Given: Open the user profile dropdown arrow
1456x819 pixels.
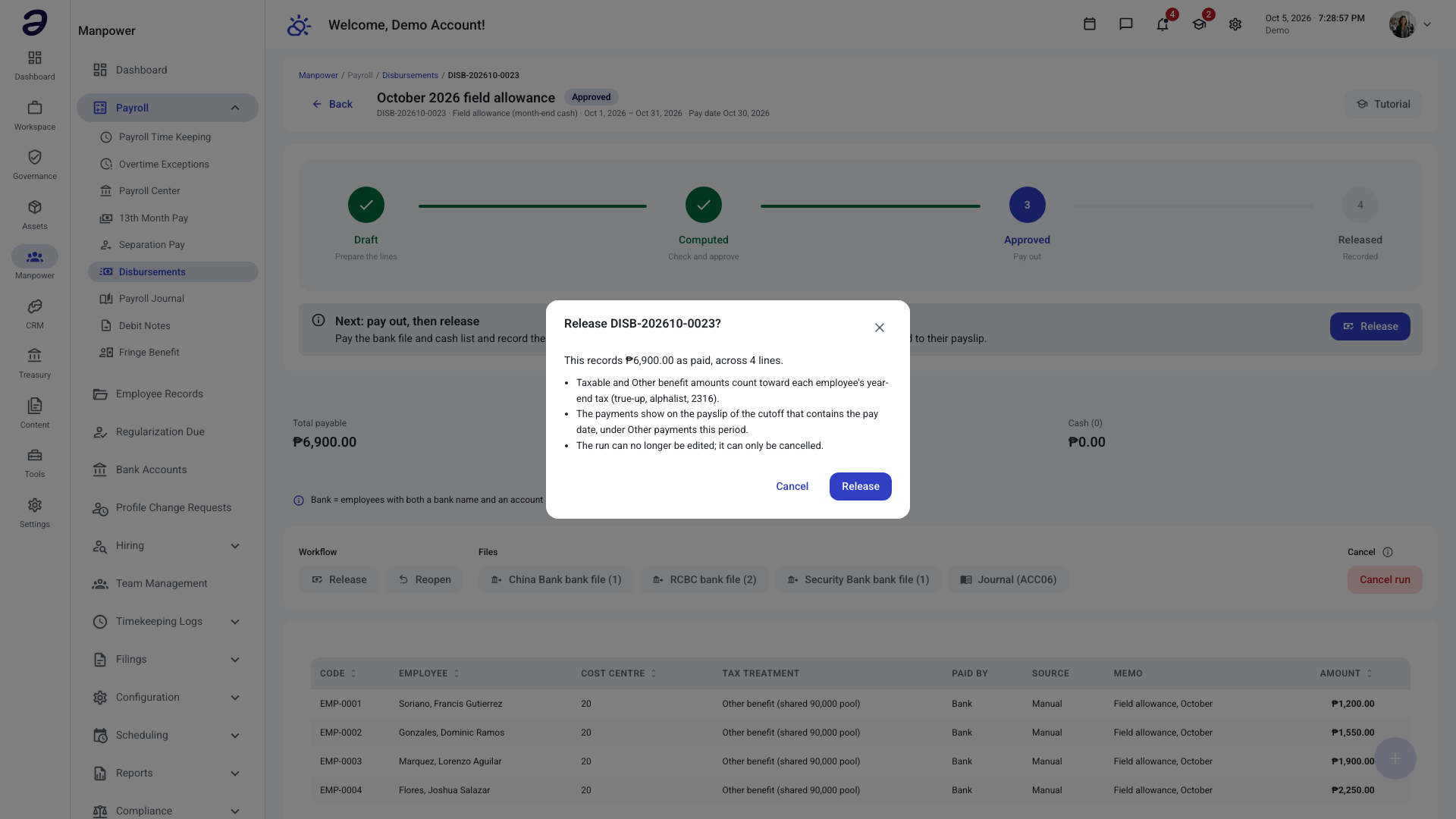Looking at the screenshot, I should 1427,24.
